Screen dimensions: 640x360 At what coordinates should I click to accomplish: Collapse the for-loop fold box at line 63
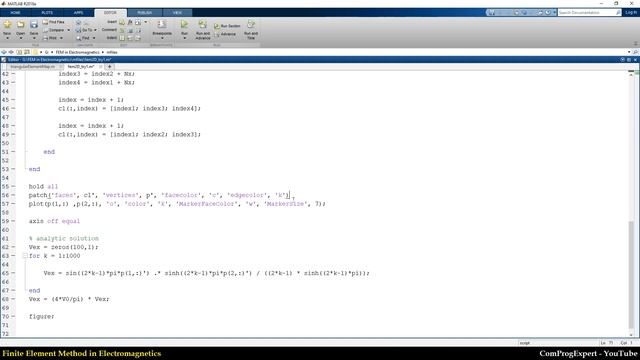pyautogui.click(x=25, y=256)
